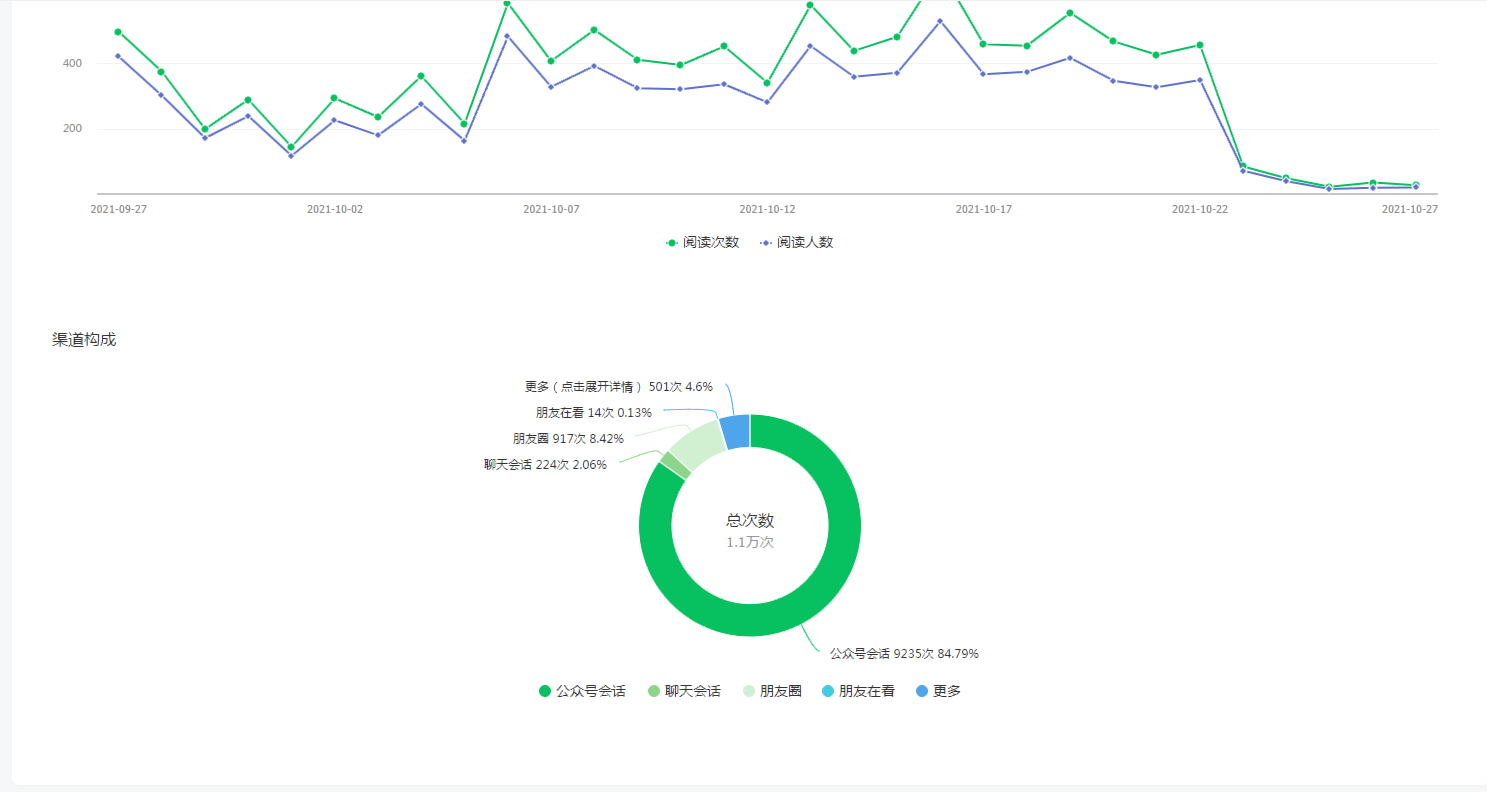This screenshot has height=792, width=1487.
Task: Click 阅读人数 data point at 2021-10-07
Action: coord(551,87)
